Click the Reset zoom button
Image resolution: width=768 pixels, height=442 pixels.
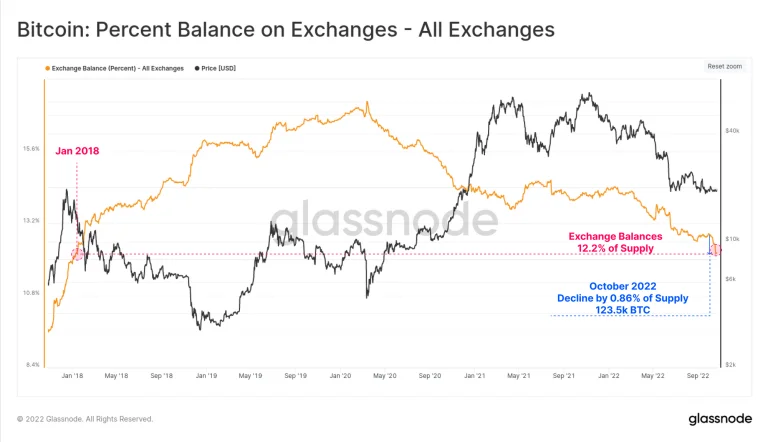[724, 66]
